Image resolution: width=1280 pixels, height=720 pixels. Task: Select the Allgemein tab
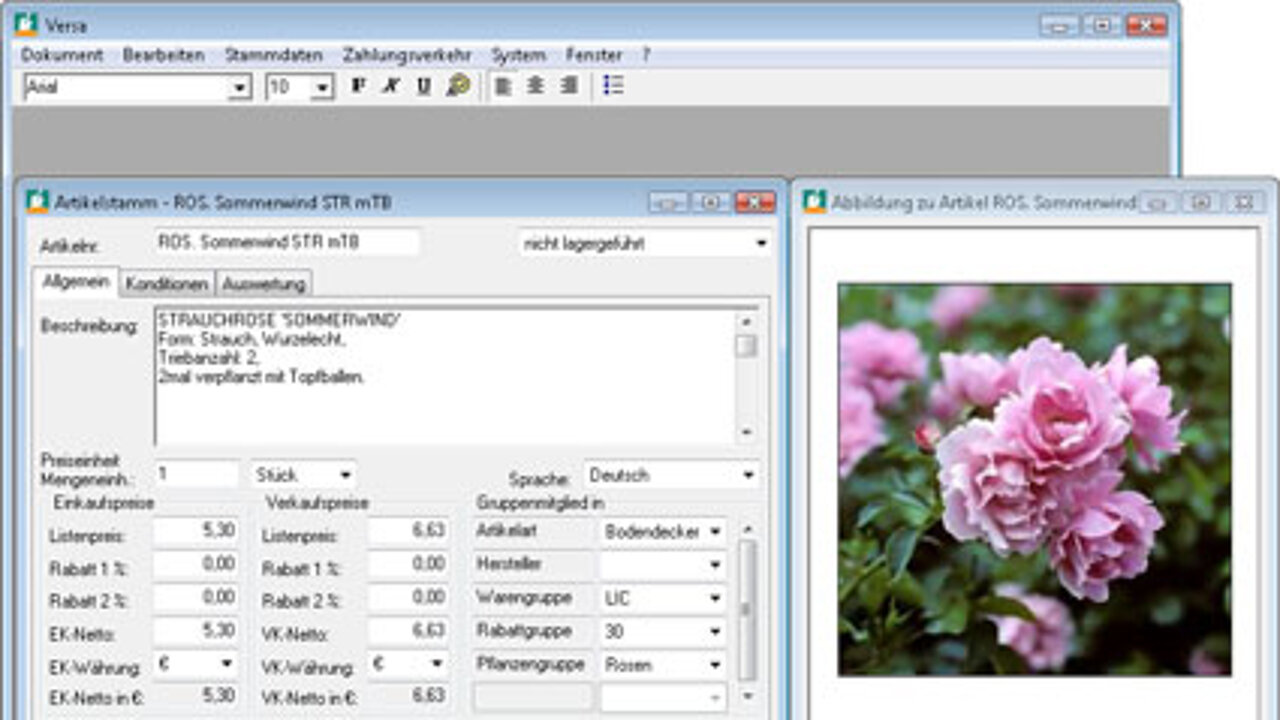click(75, 282)
